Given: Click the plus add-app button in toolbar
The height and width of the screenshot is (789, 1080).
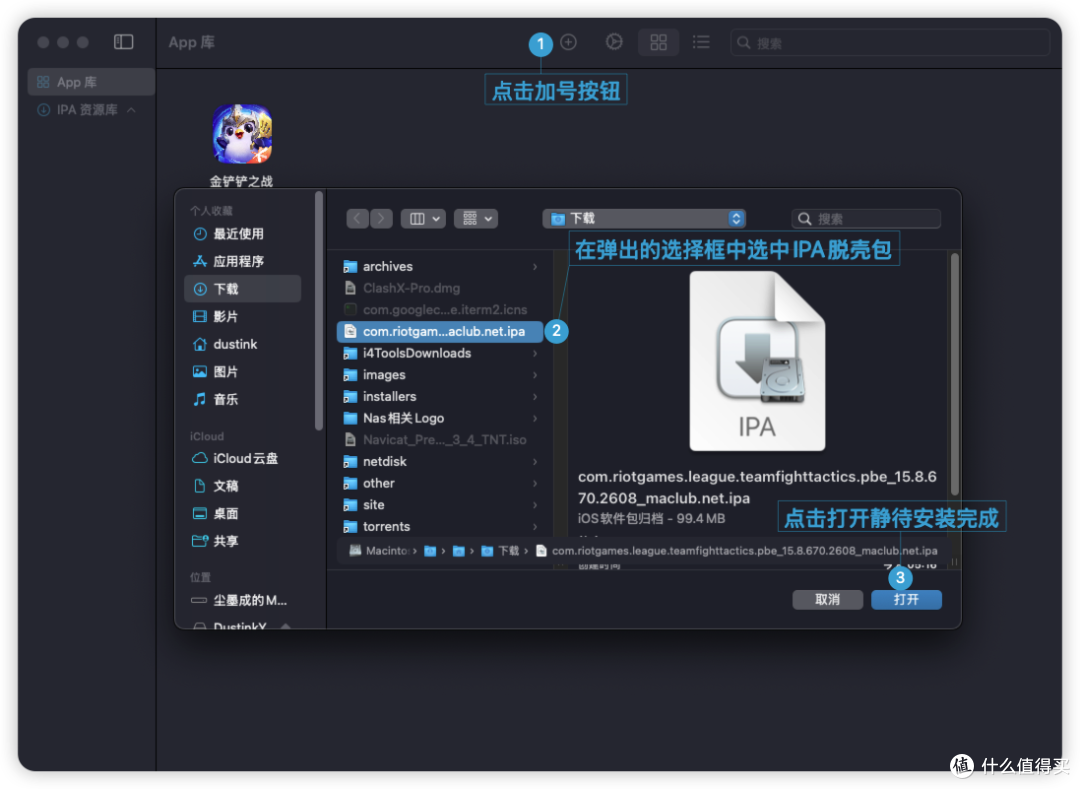Looking at the screenshot, I should click(568, 42).
